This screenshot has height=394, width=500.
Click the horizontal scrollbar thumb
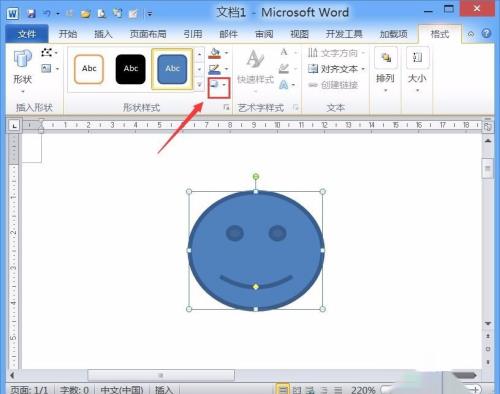pyautogui.click(x=161, y=376)
